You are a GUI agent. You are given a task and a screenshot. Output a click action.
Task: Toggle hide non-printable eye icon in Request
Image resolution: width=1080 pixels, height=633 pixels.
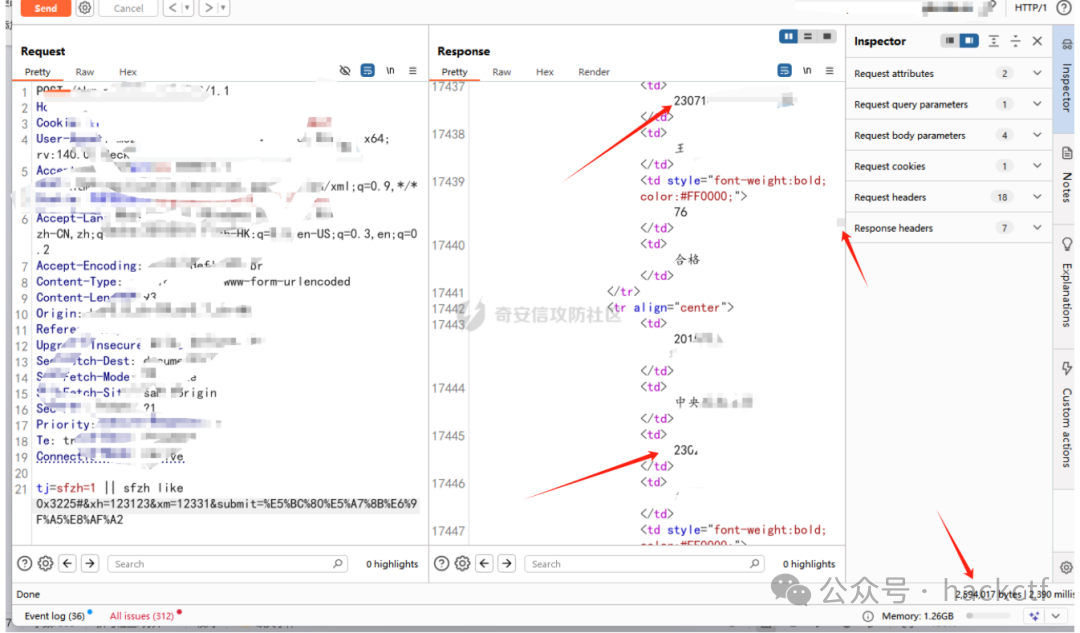(345, 71)
